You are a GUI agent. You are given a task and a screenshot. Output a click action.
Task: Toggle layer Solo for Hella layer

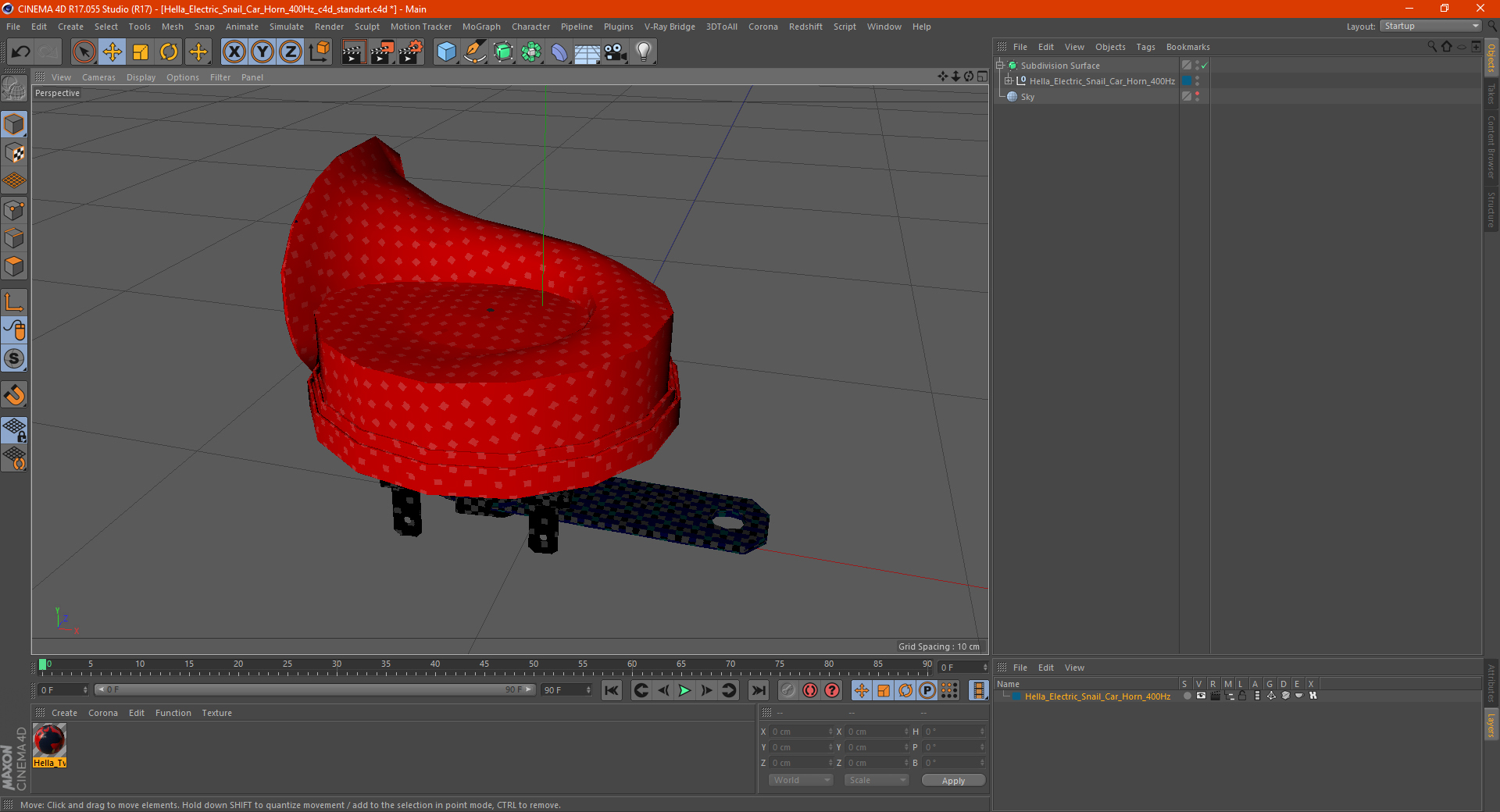point(1187,696)
